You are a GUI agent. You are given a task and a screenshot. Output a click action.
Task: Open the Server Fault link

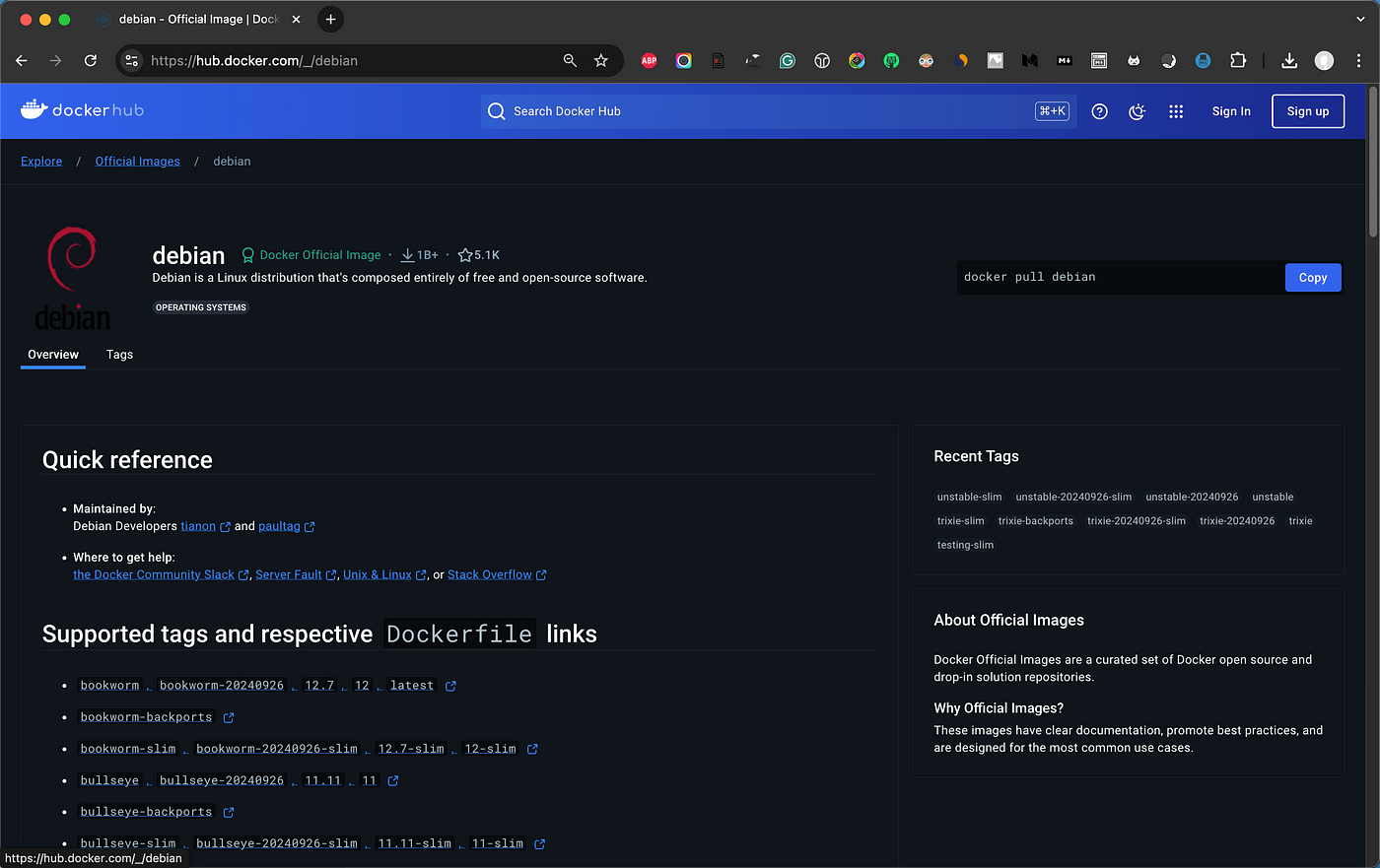(289, 574)
